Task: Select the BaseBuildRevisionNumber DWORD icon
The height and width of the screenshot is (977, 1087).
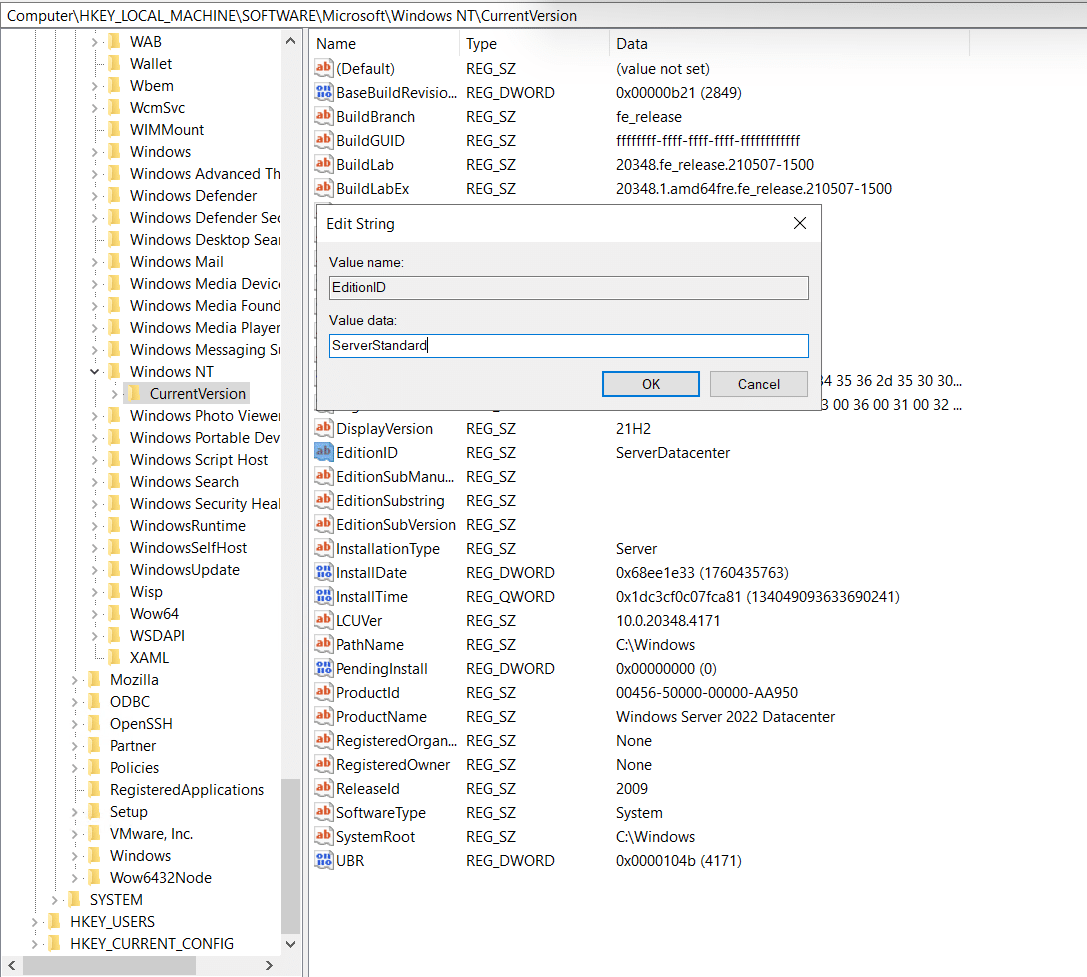Action: [323, 93]
